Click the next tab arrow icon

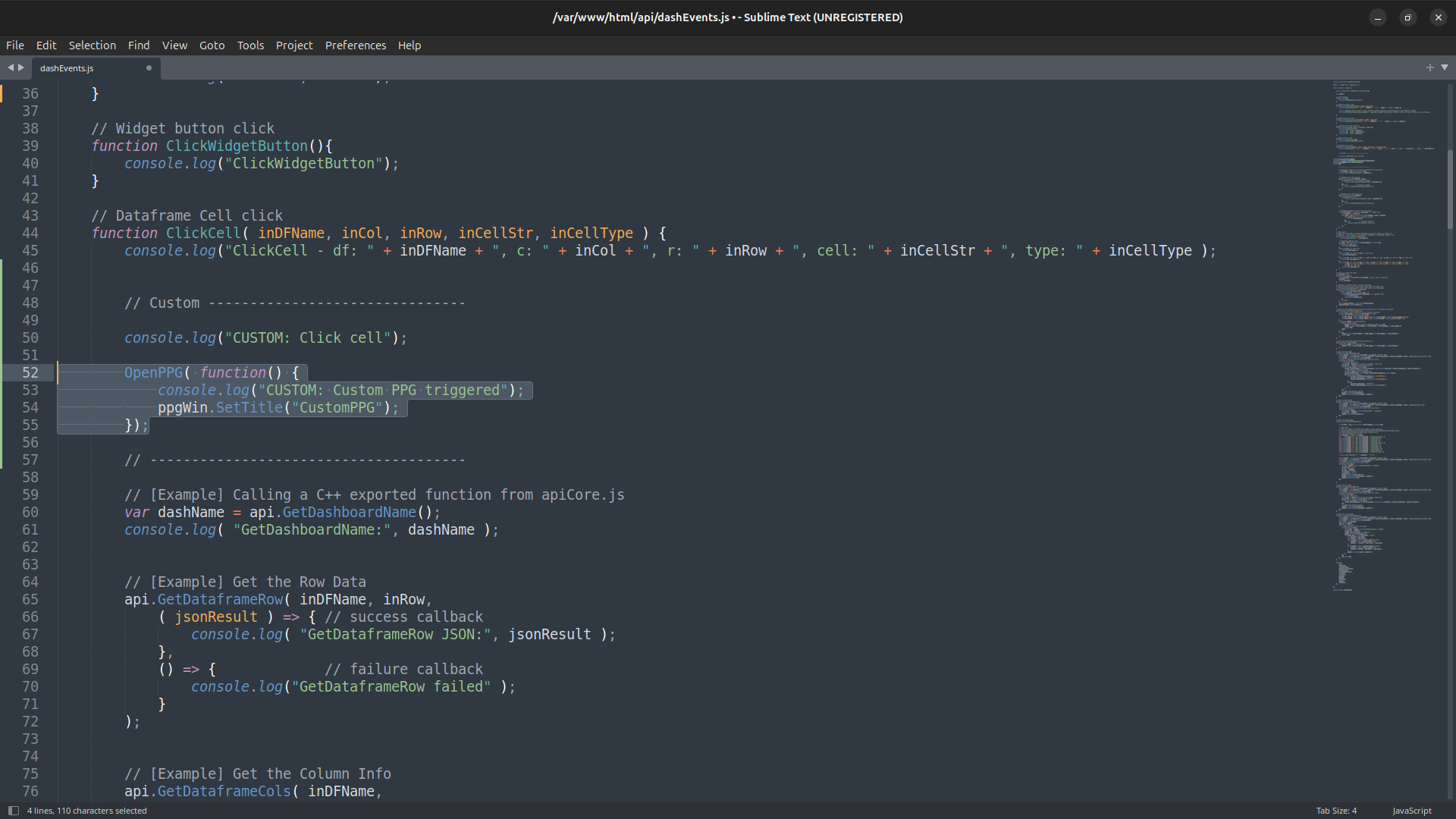[x=21, y=67]
